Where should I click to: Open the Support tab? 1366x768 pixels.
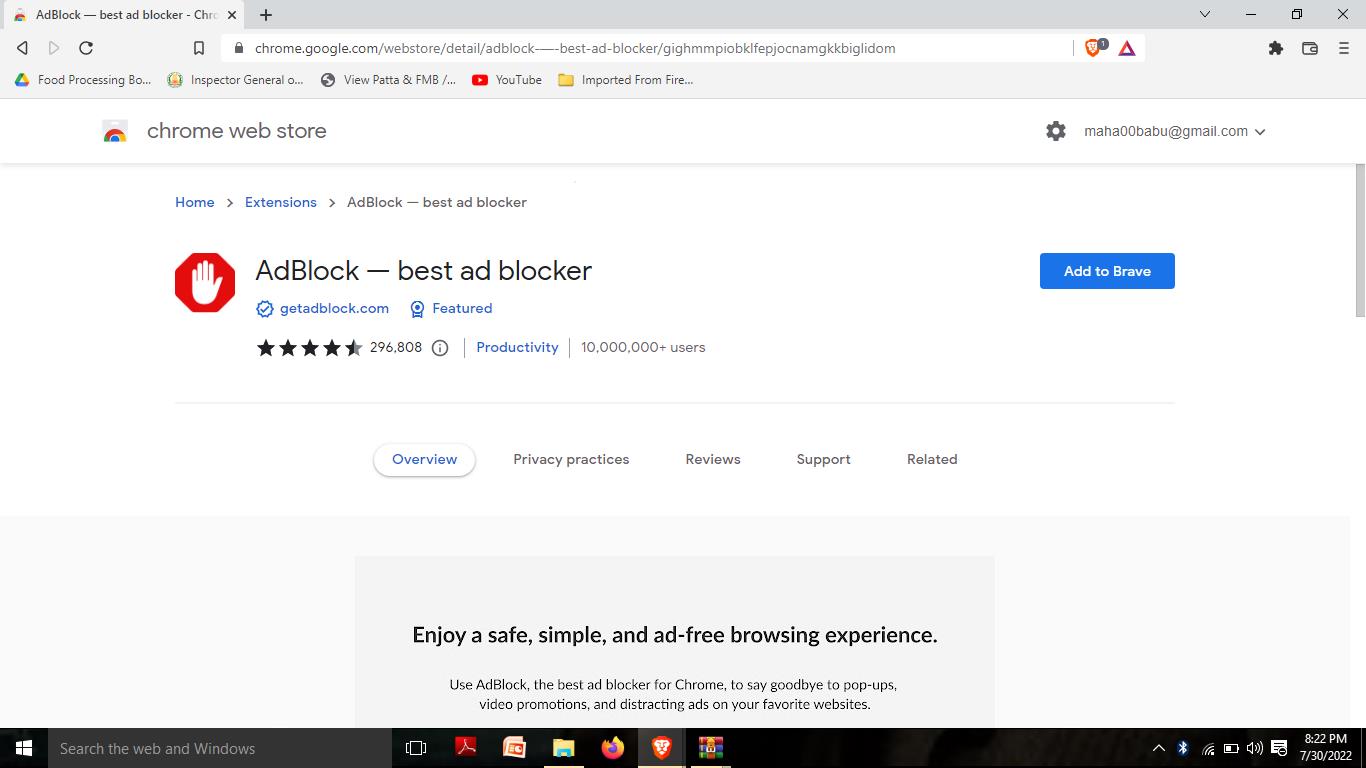pos(823,459)
